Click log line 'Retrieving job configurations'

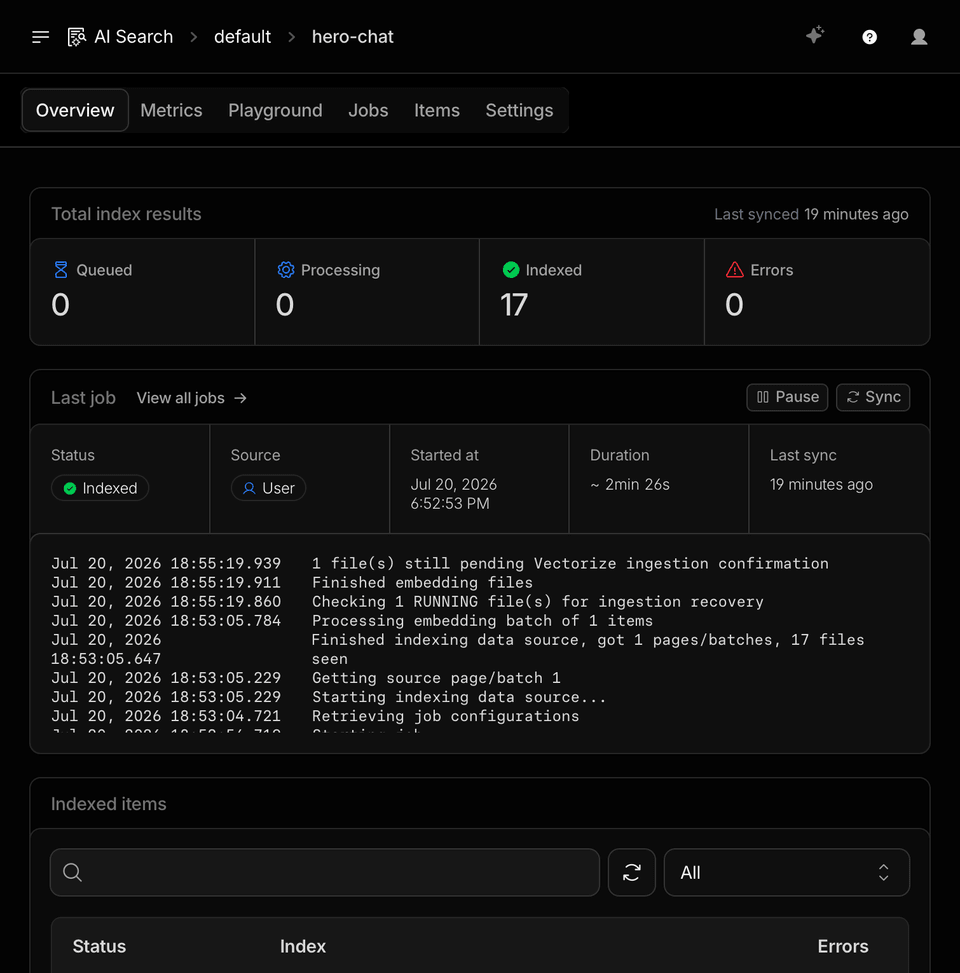(445, 716)
